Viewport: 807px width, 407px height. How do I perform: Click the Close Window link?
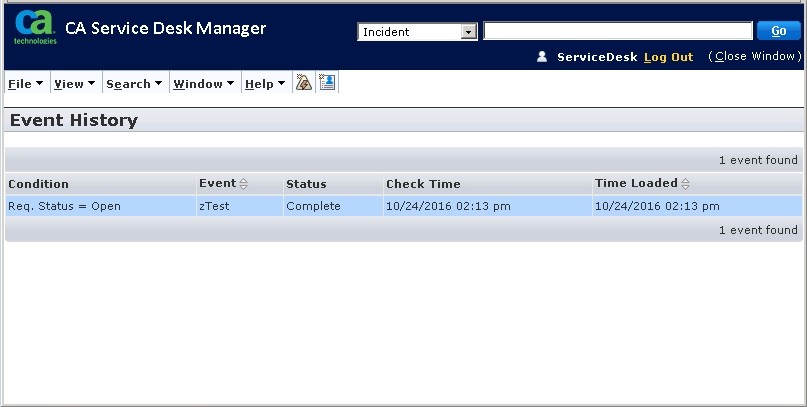coord(754,57)
